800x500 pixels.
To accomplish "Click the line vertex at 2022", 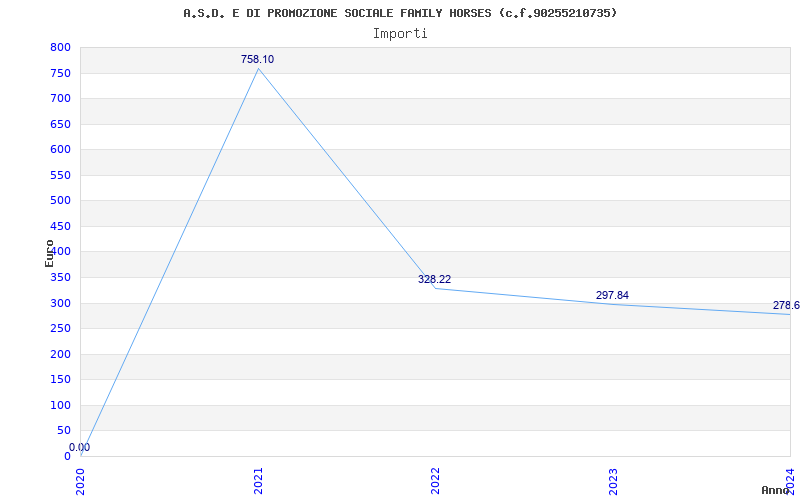I will click(436, 288).
